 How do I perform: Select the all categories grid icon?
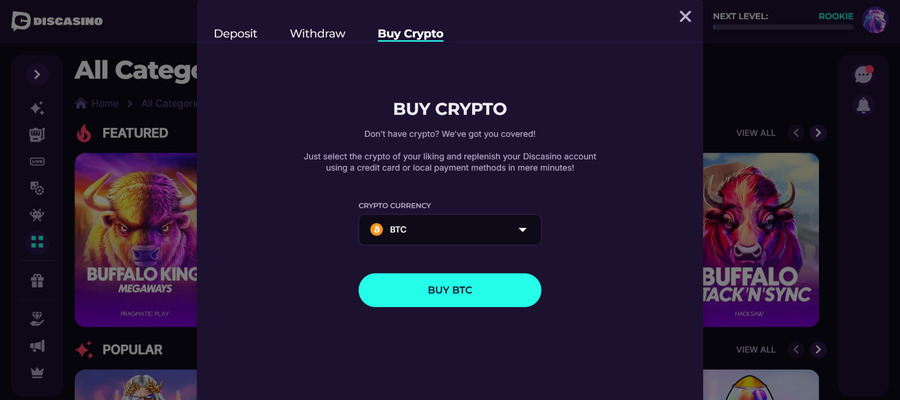tap(37, 242)
